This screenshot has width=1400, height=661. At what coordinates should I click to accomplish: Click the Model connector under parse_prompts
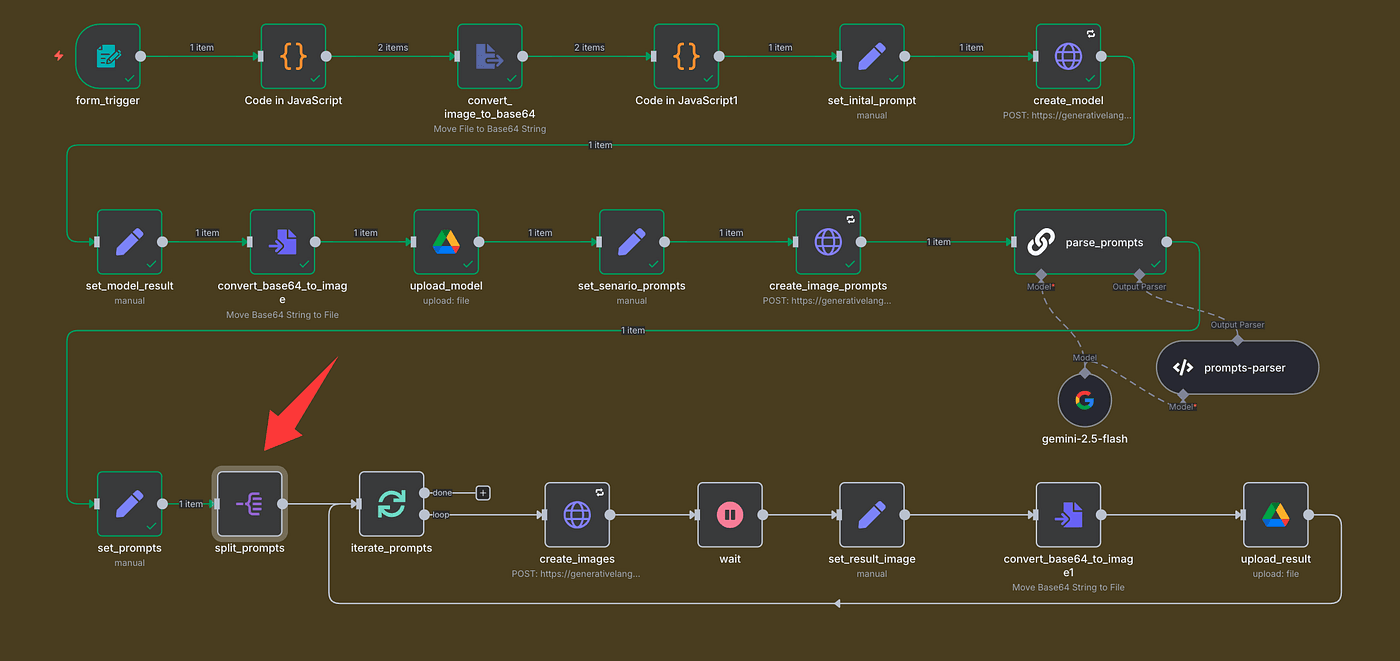(1041, 275)
